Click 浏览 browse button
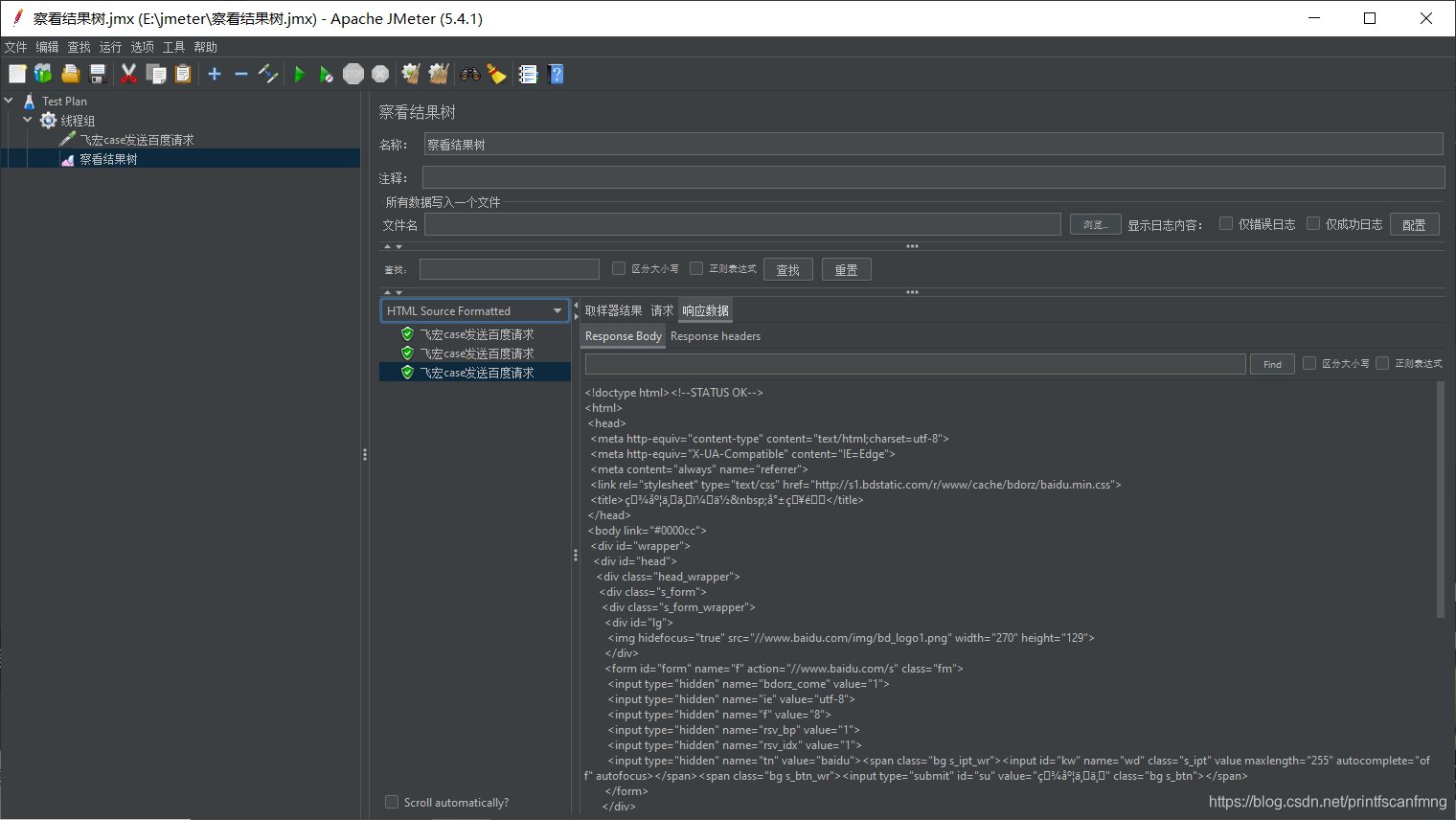The height and width of the screenshot is (820, 1456). pyautogui.click(x=1096, y=224)
